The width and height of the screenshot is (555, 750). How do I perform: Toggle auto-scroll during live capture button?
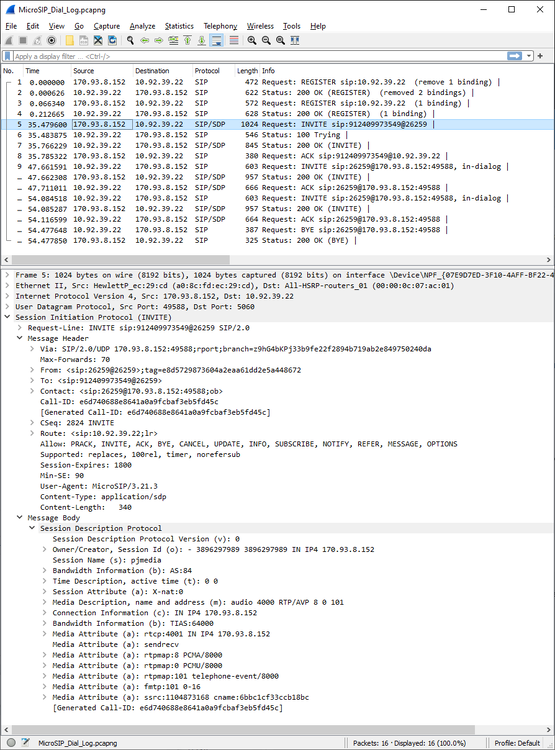point(217,41)
